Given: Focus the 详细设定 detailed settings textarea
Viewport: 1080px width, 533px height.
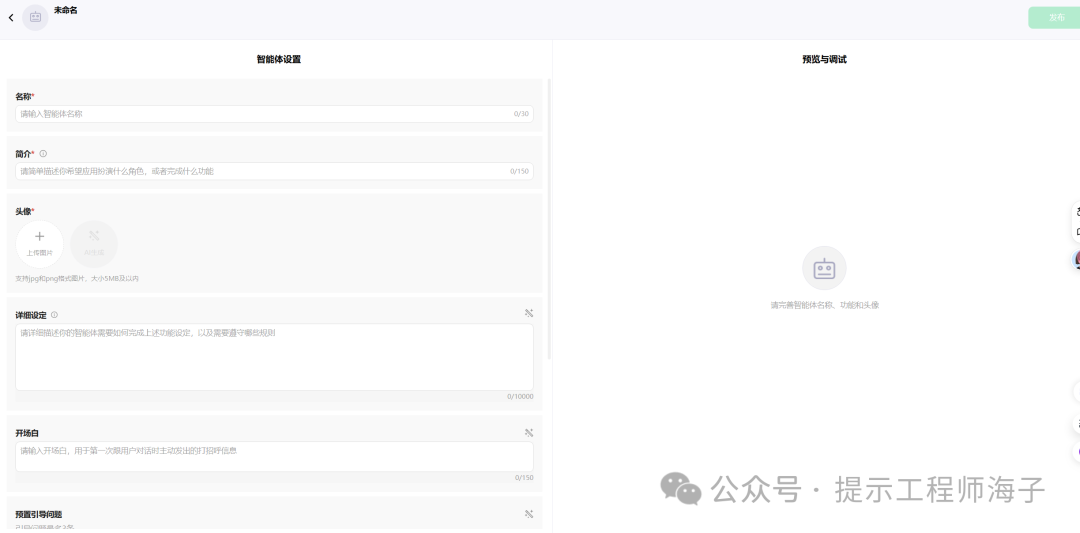Looking at the screenshot, I should click(274, 357).
